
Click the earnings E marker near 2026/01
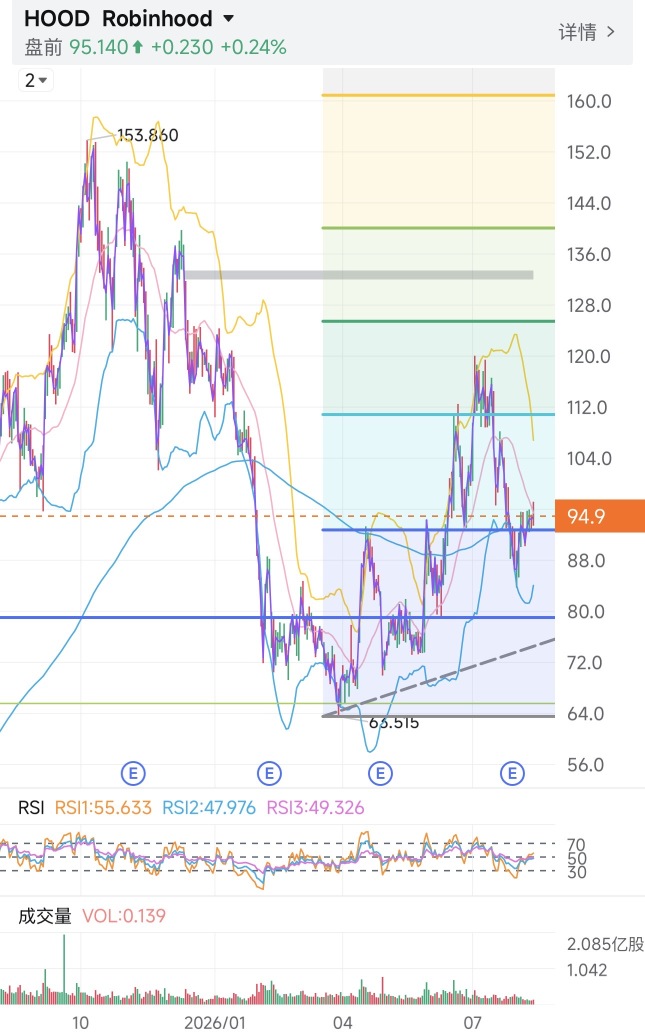point(269,772)
